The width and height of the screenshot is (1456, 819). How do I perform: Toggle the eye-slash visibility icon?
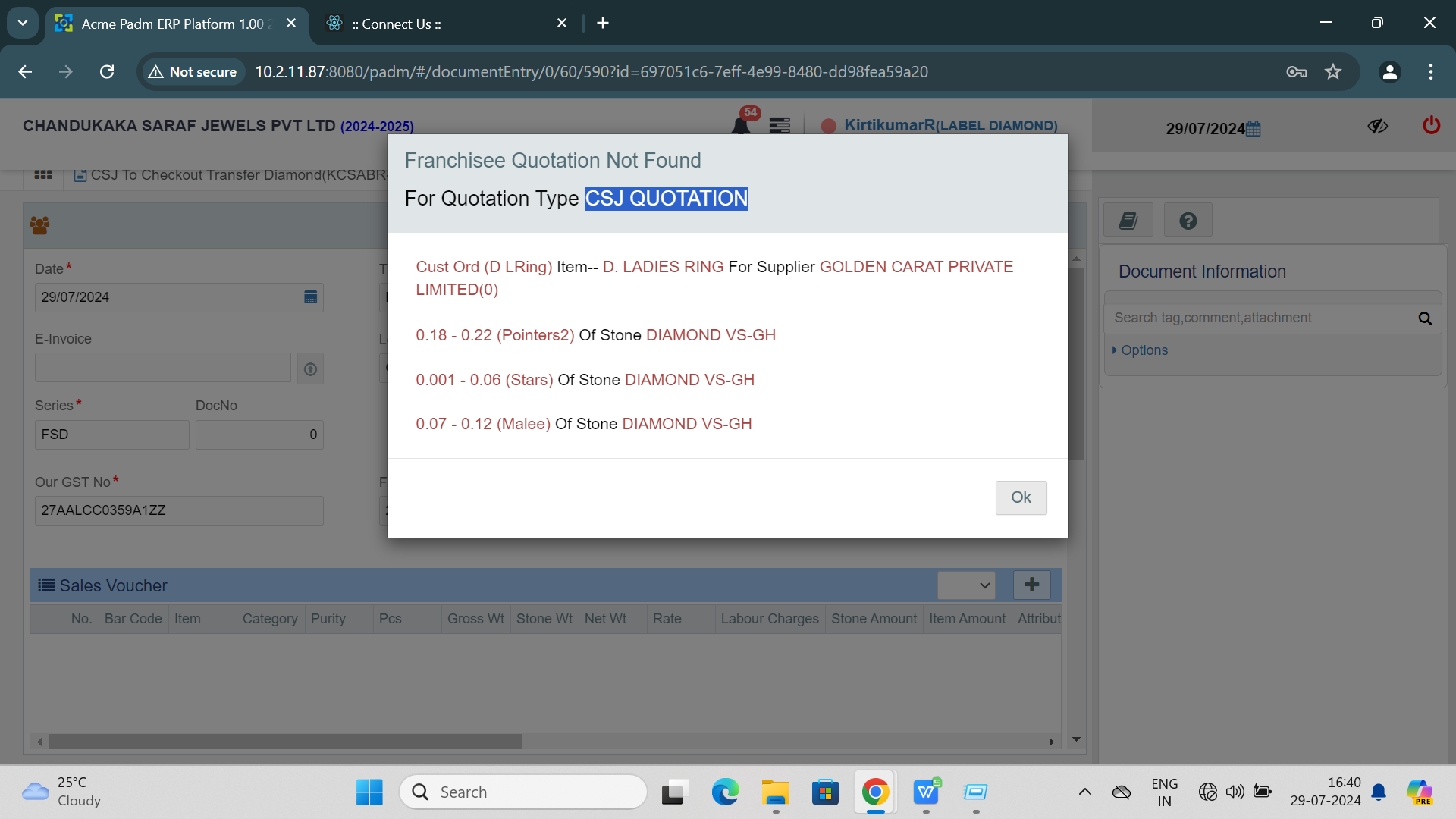click(x=1378, y=126)
